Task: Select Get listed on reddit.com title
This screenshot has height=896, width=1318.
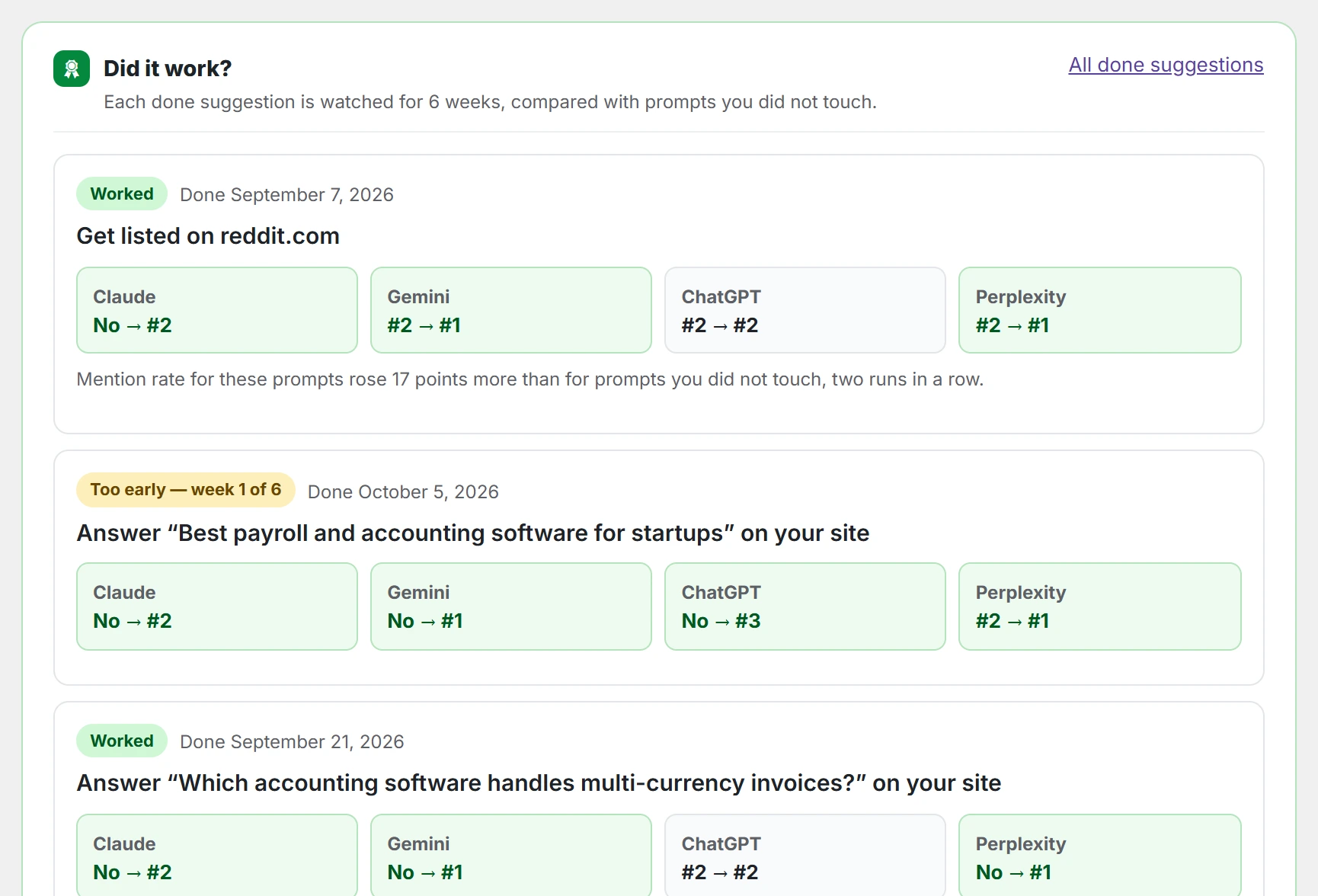Action: (x=208, y=236)
